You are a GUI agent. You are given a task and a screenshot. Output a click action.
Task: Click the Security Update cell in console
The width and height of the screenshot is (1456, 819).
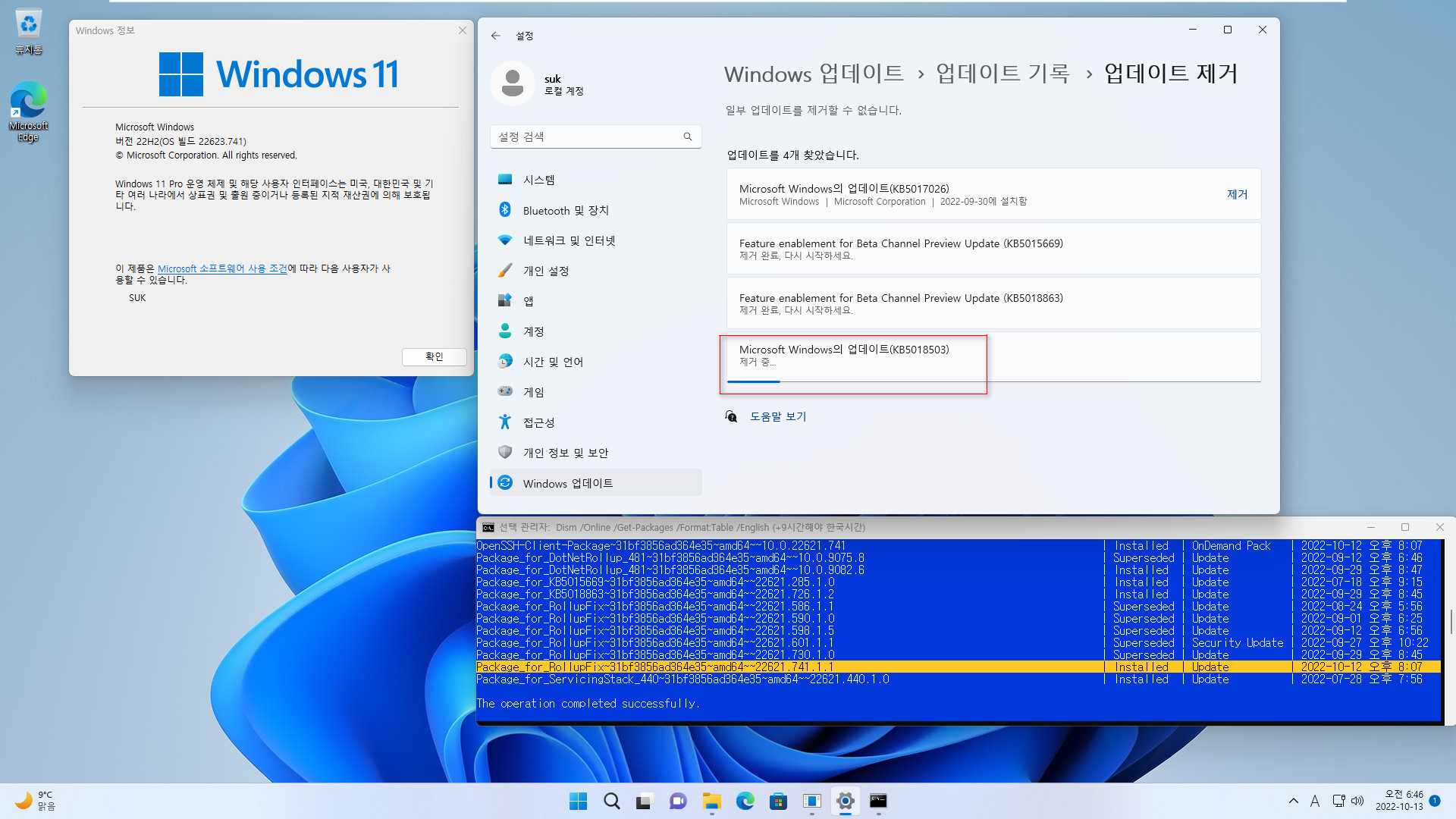(1238, 643)
